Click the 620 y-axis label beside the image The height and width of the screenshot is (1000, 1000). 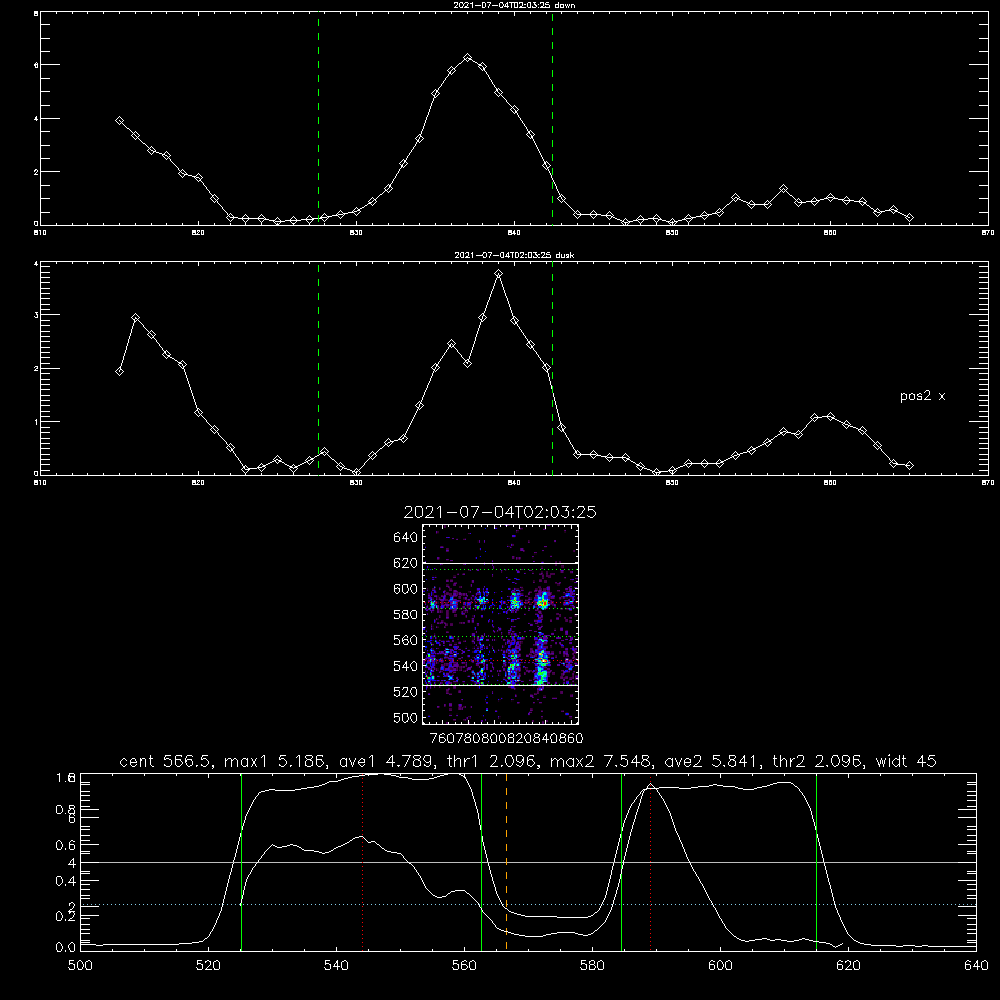(x=406, y=563)
